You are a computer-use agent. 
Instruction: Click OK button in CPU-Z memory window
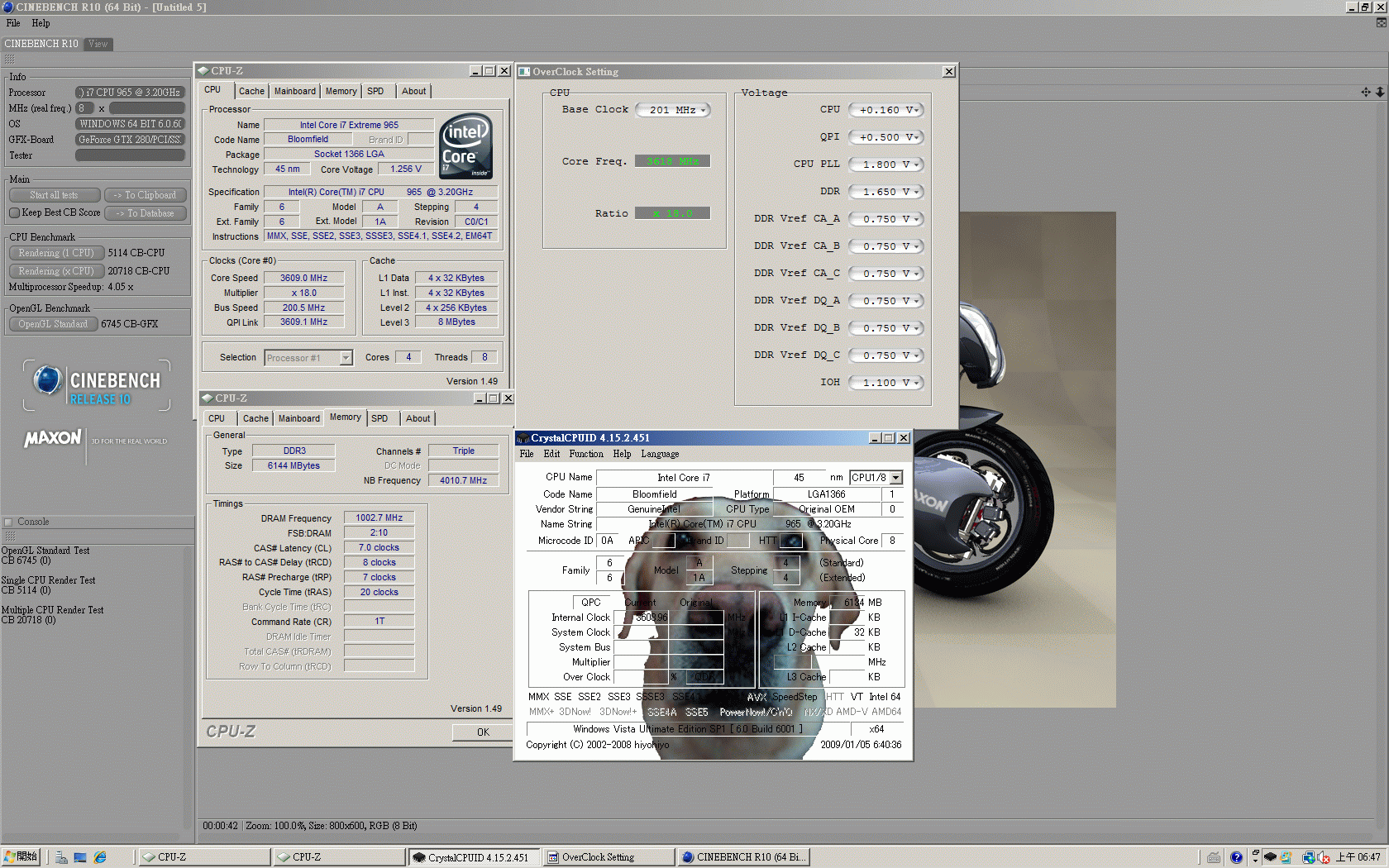483,732
